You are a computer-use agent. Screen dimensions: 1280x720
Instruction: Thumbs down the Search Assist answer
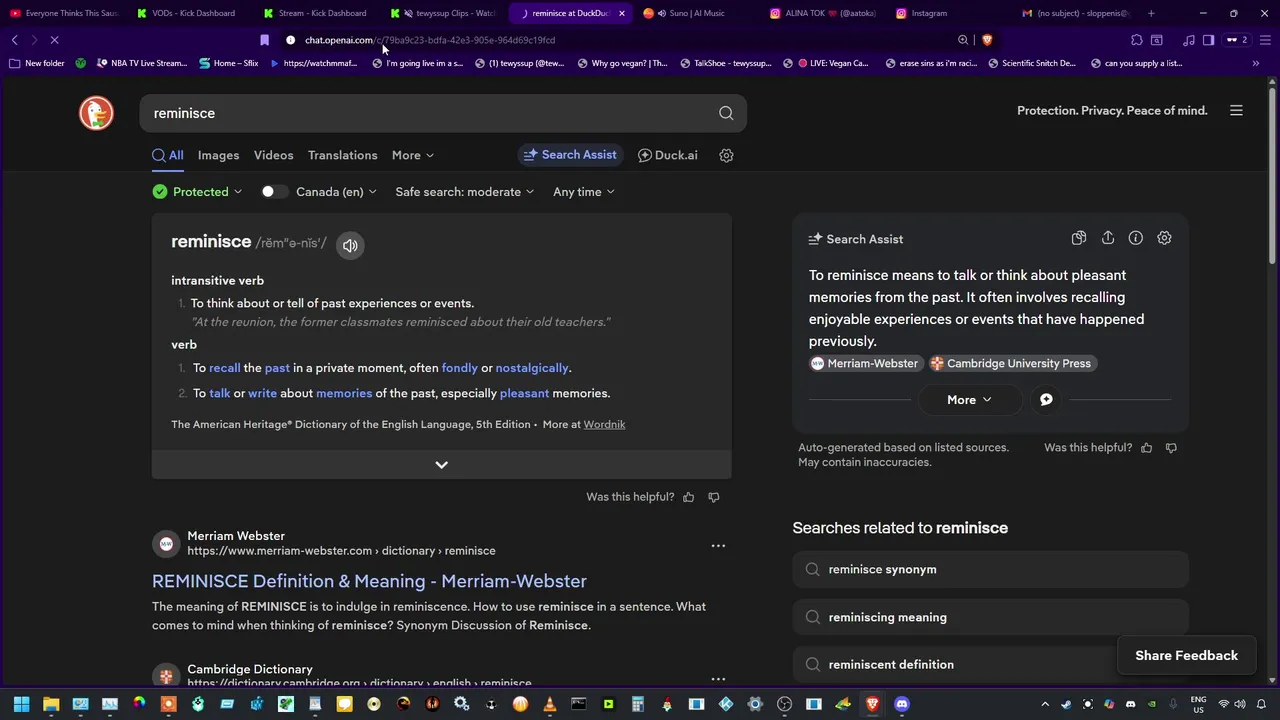[1171, 448]
